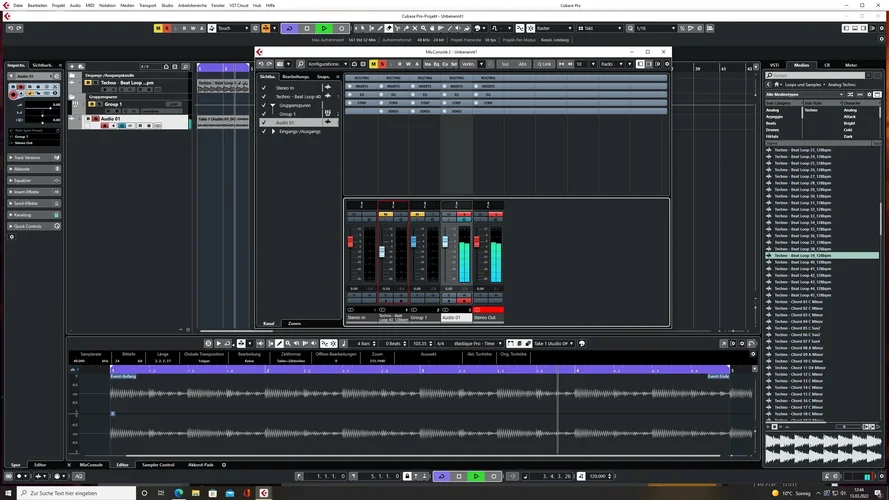Click the search magnifier icon in MixConsole toolbar
889x500 pixels.
(299, 64)
